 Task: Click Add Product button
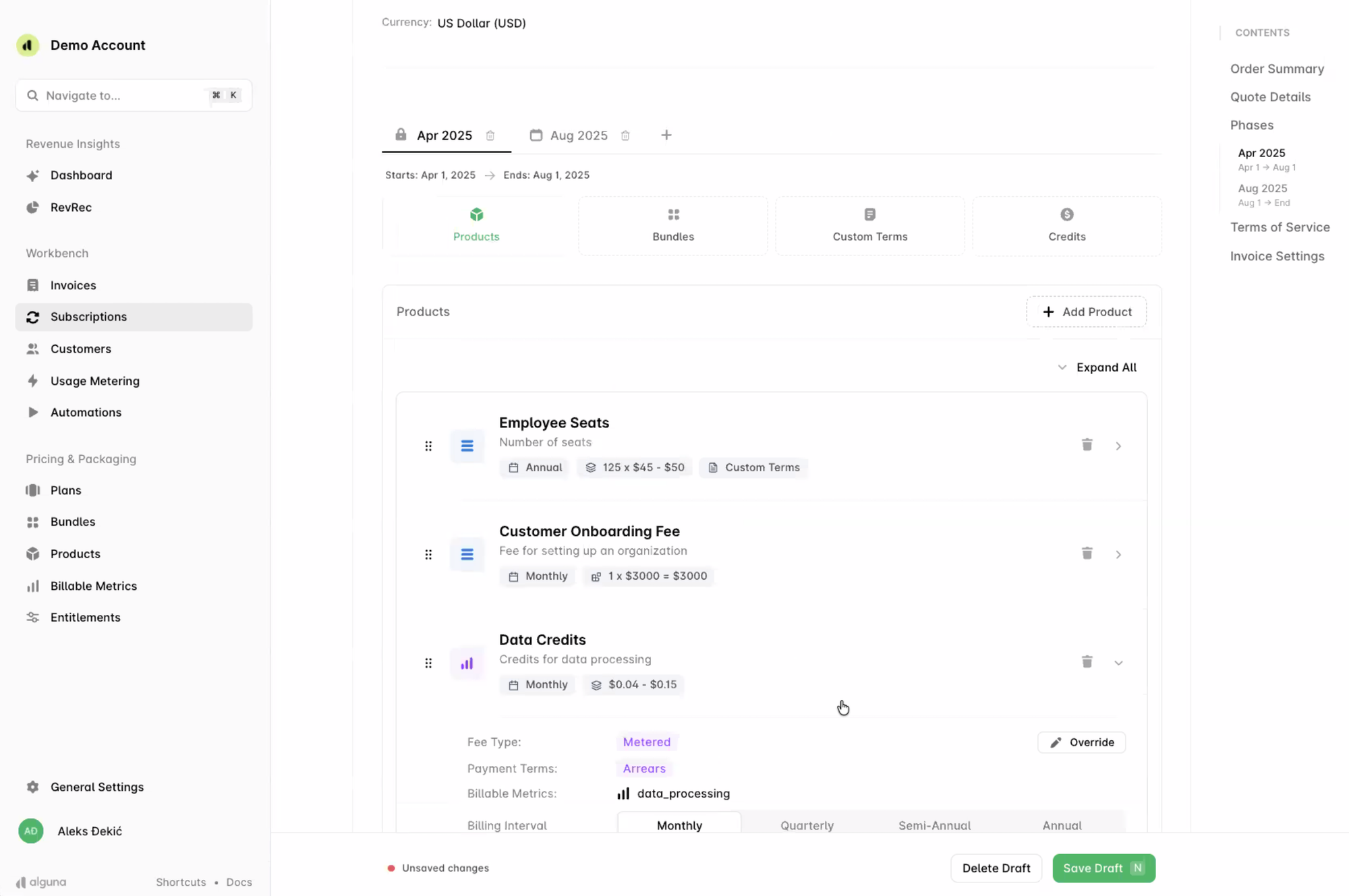[1086, 311]
